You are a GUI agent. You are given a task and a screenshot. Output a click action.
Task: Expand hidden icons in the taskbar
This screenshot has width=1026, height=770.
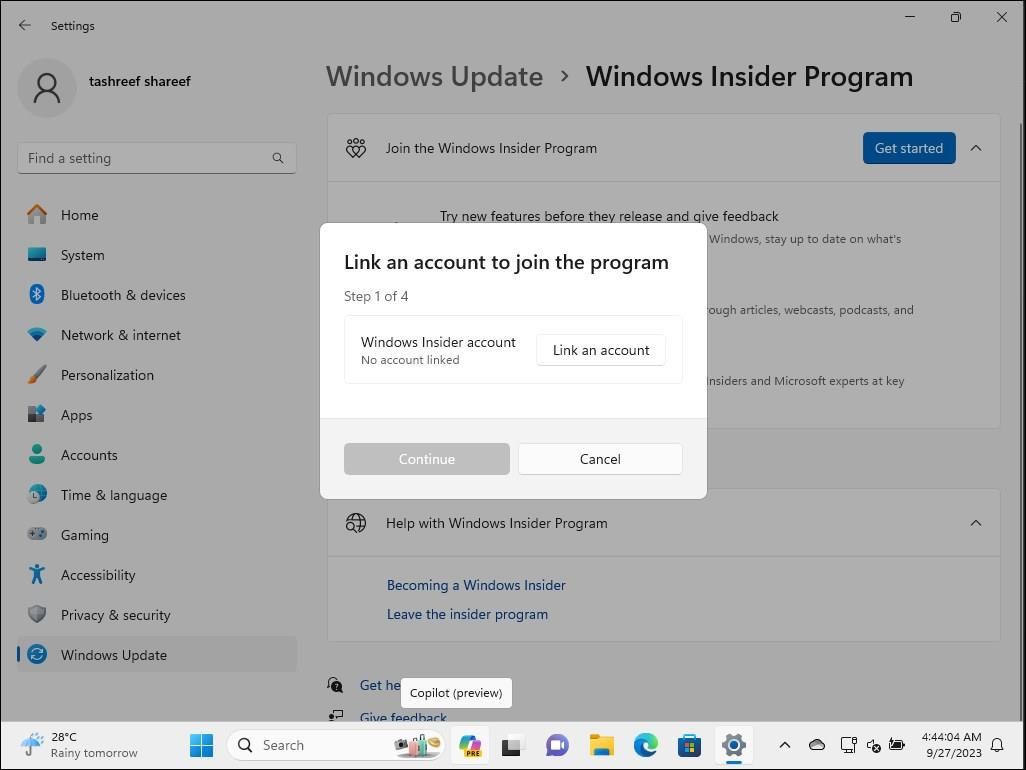(785, 745)
